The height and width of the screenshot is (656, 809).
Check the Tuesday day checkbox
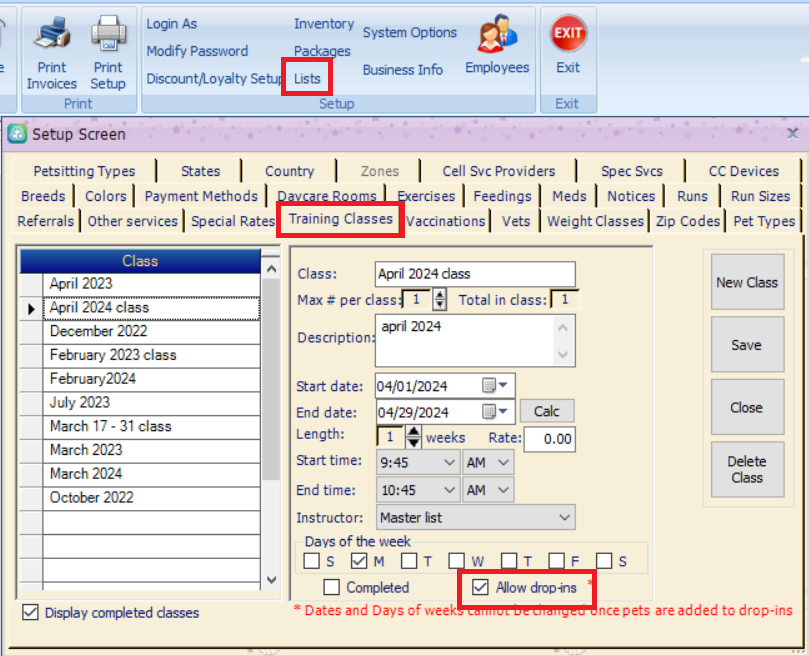point(409,561)
